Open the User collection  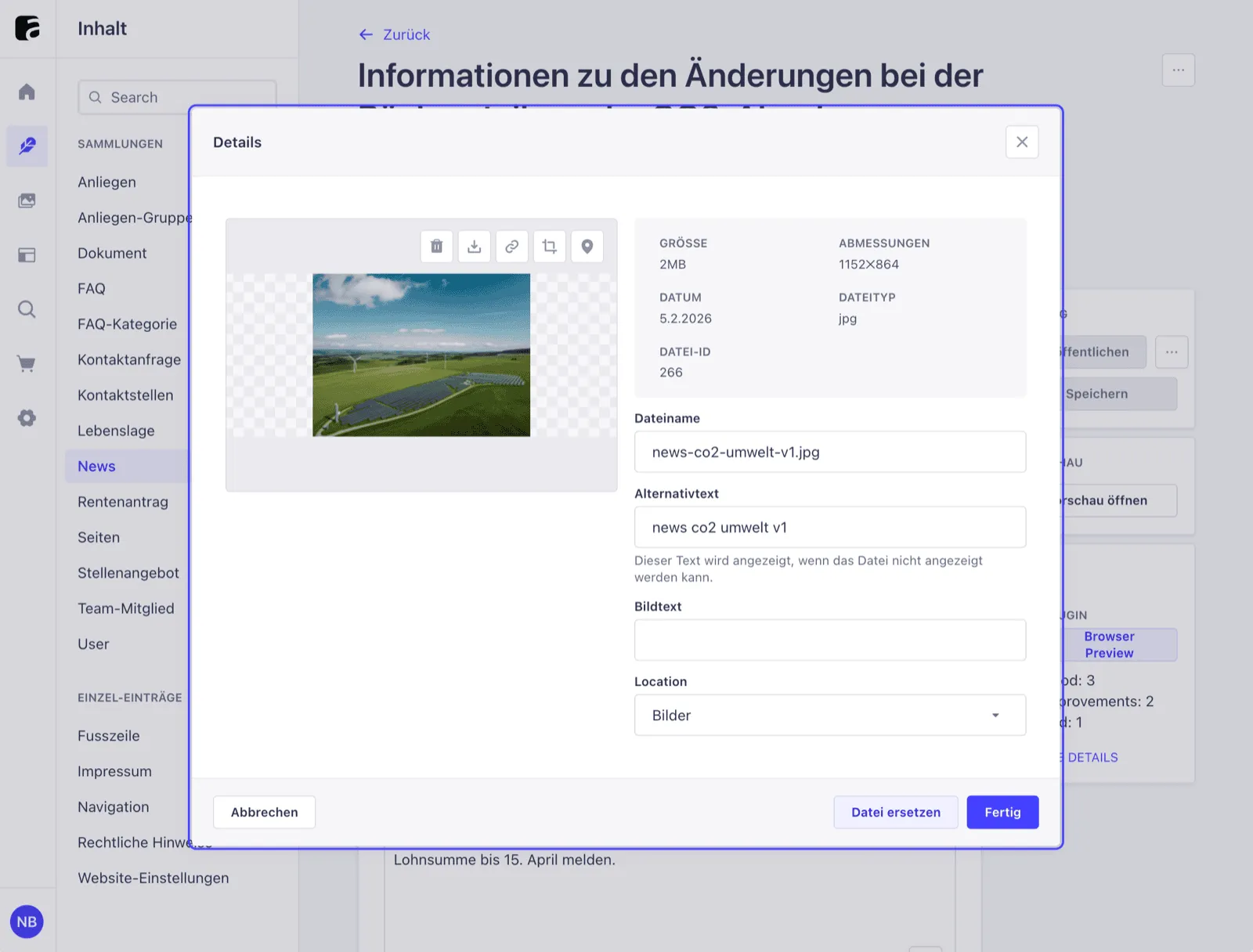coord(93,644)
